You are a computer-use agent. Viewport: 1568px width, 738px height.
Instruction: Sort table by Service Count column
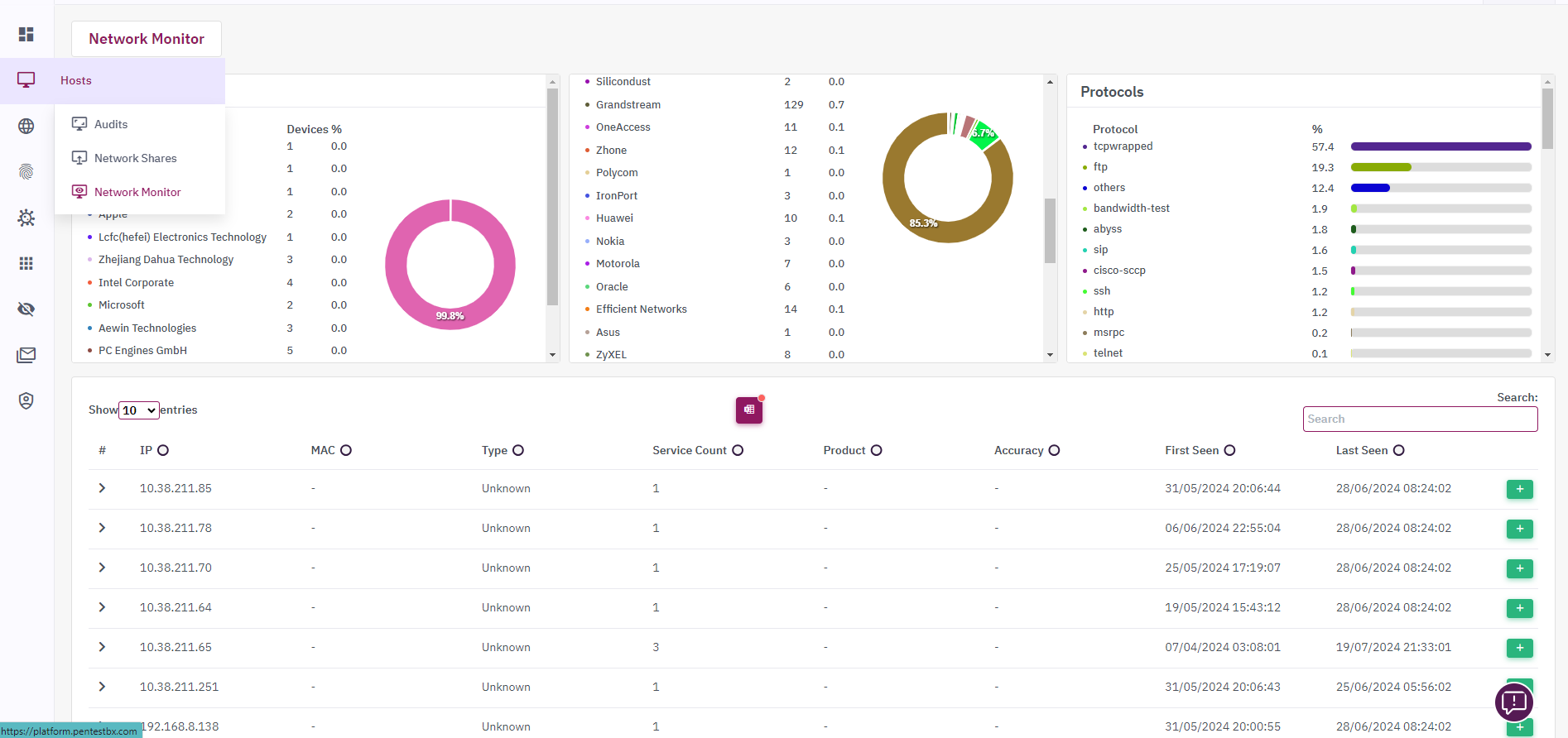pos(738,450)
